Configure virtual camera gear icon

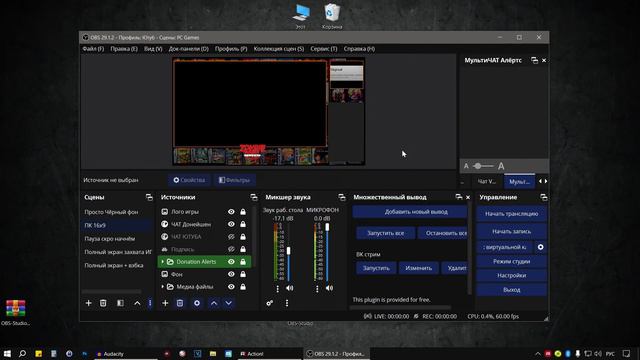coord(540,247)
